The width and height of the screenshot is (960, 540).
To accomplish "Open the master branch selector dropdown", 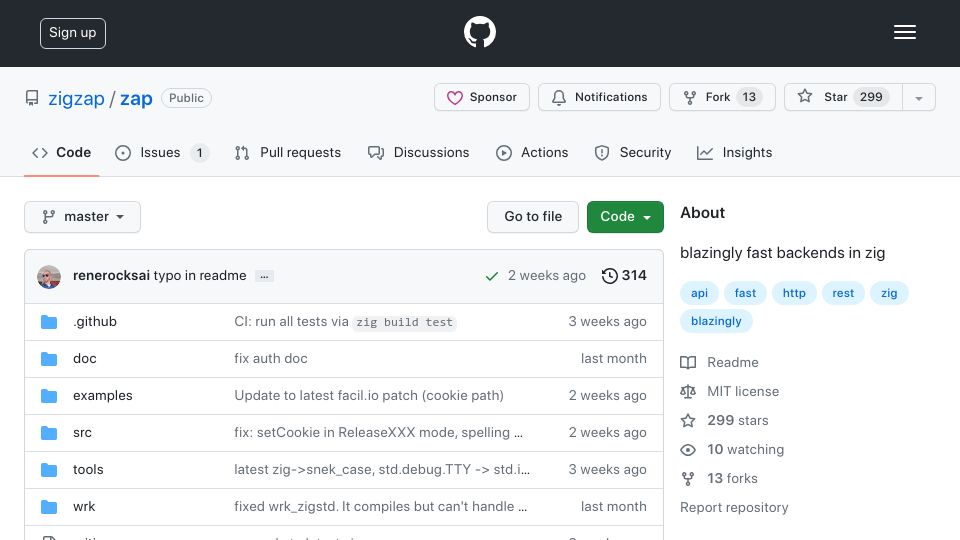I will (83, 217).
